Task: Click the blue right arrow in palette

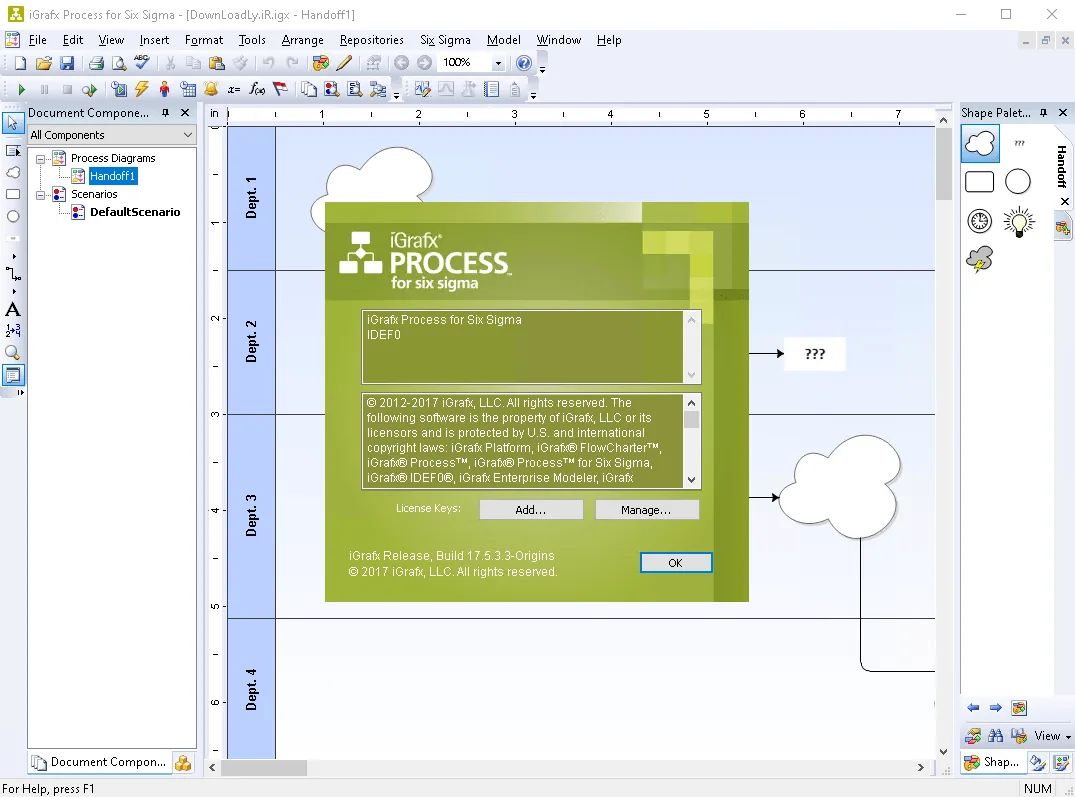Action: (995, 708)
